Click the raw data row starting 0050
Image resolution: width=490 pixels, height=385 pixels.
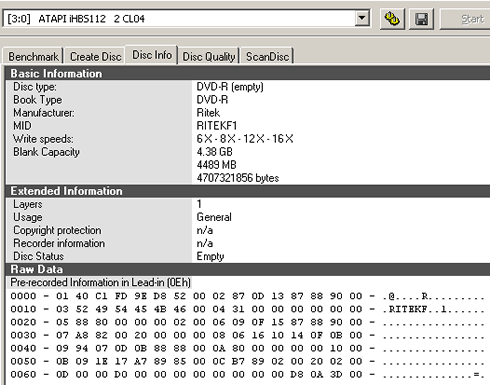click(247, 361)
